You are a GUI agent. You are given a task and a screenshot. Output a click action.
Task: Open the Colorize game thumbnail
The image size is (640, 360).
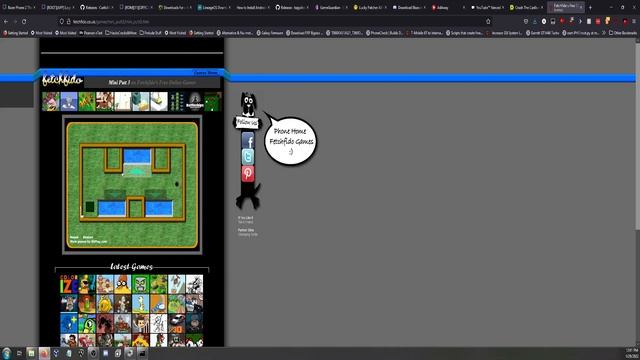pyautogui.click(x=69, y=284)
